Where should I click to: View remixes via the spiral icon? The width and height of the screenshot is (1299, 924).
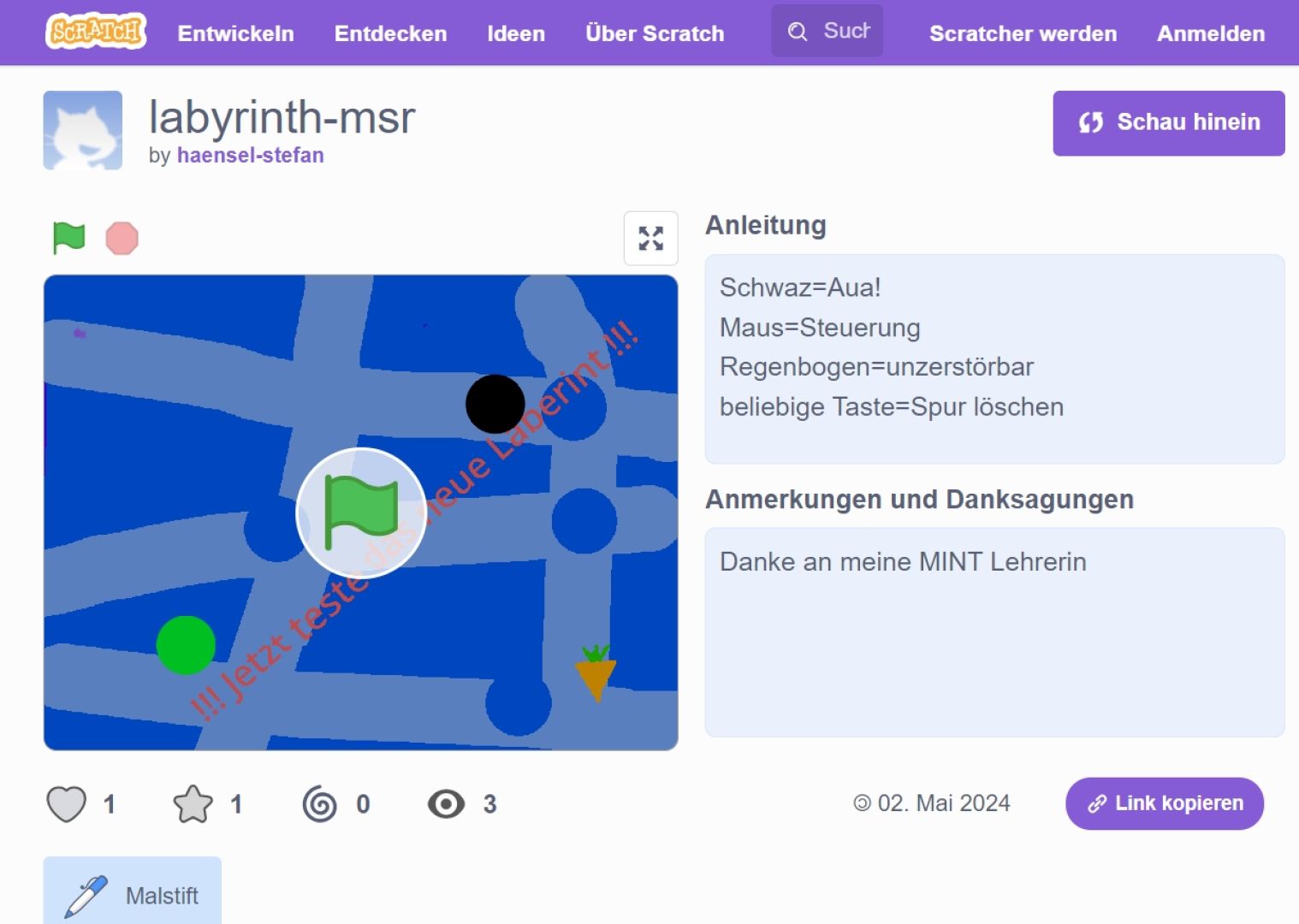pos(320,804)
